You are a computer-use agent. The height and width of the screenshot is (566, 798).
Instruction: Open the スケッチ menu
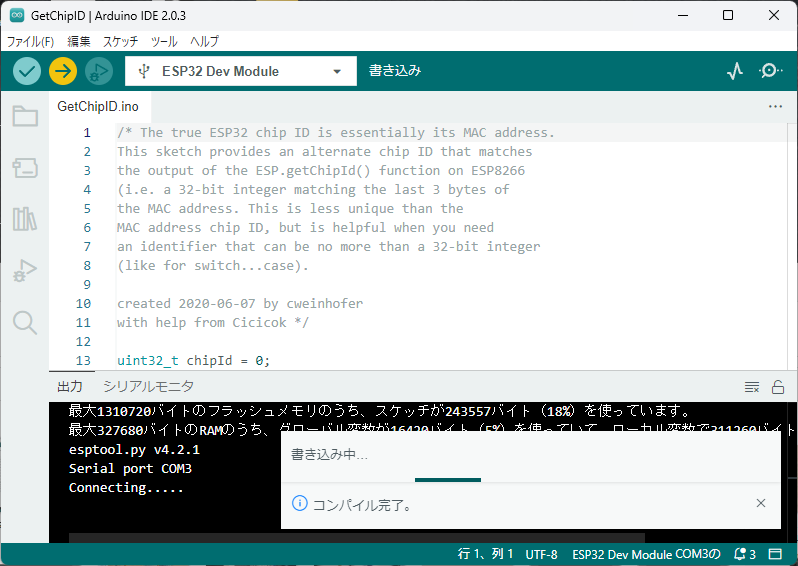pos(120,42)
